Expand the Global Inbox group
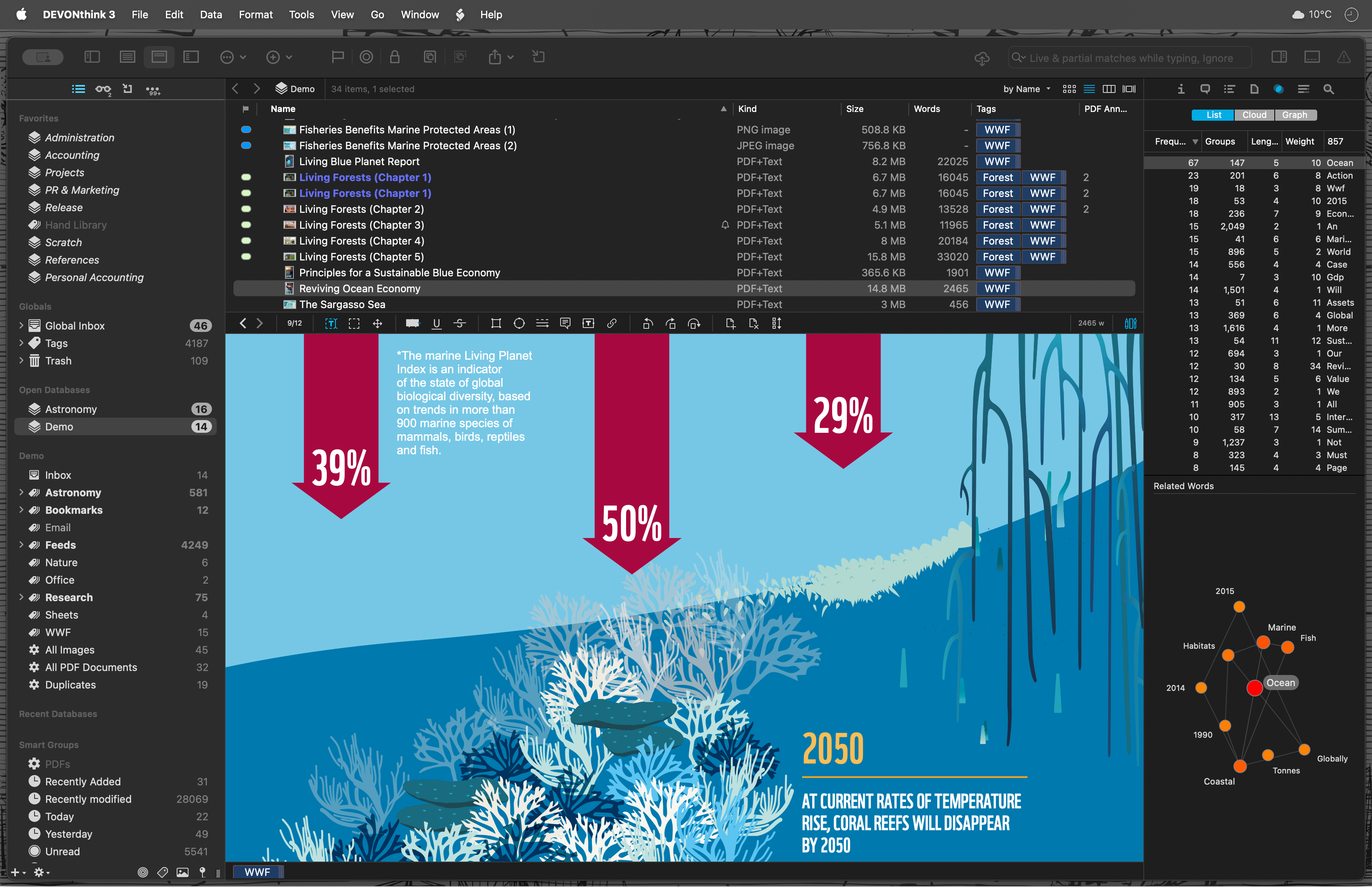This screenshot has height=887, width=1372. tap(21, 326)
